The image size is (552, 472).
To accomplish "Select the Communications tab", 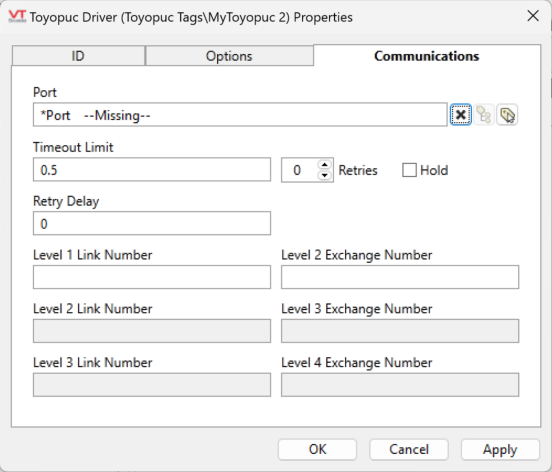I will 427,56.
